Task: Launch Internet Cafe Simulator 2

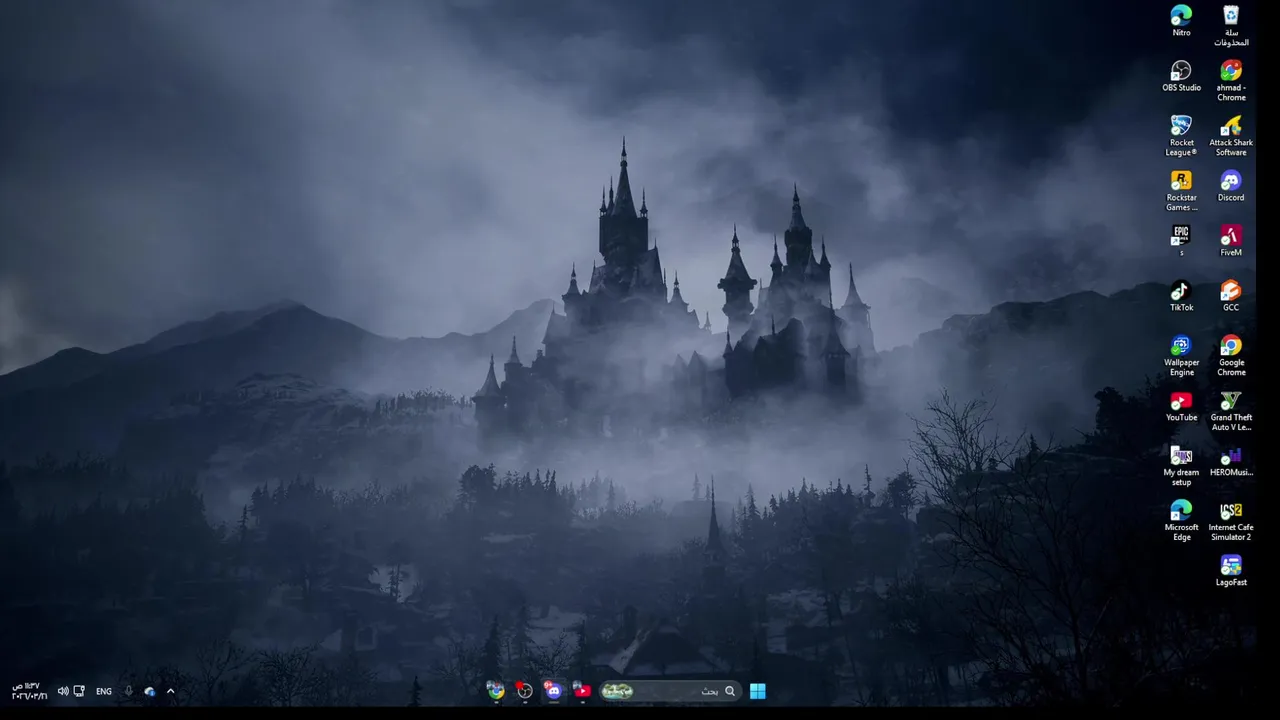Action: (1231, 520)
